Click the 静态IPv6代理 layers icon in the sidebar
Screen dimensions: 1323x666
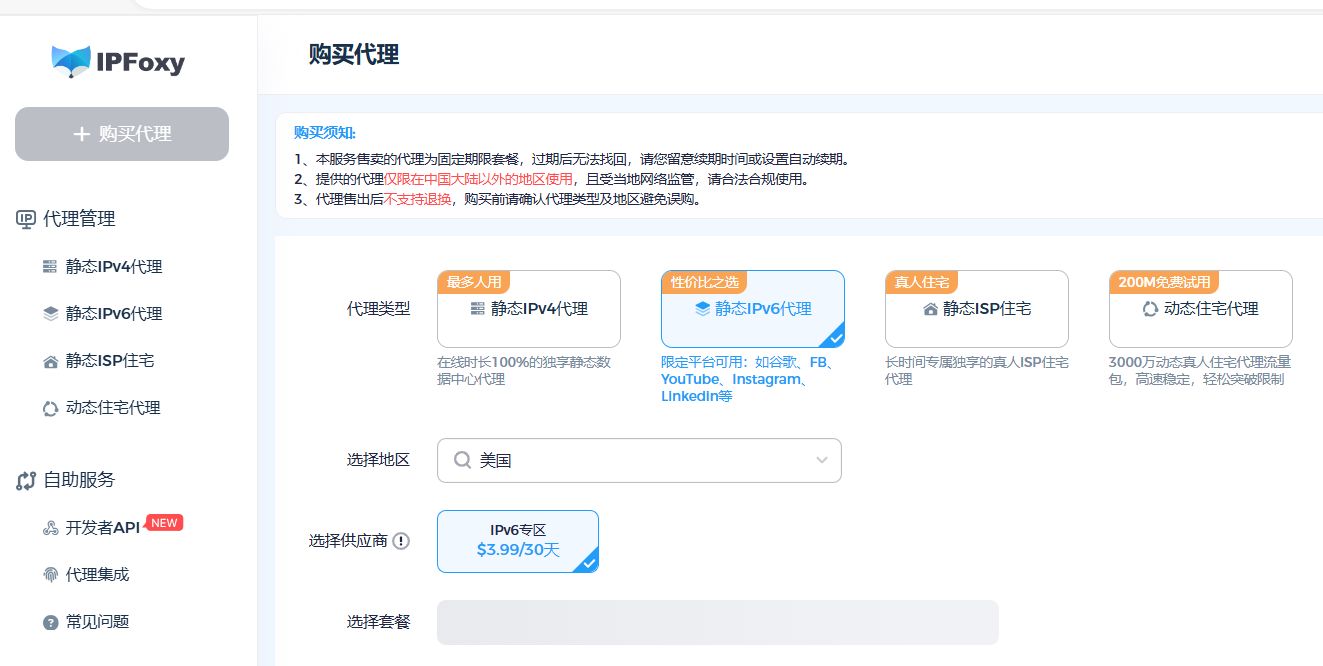pos(50,314)
